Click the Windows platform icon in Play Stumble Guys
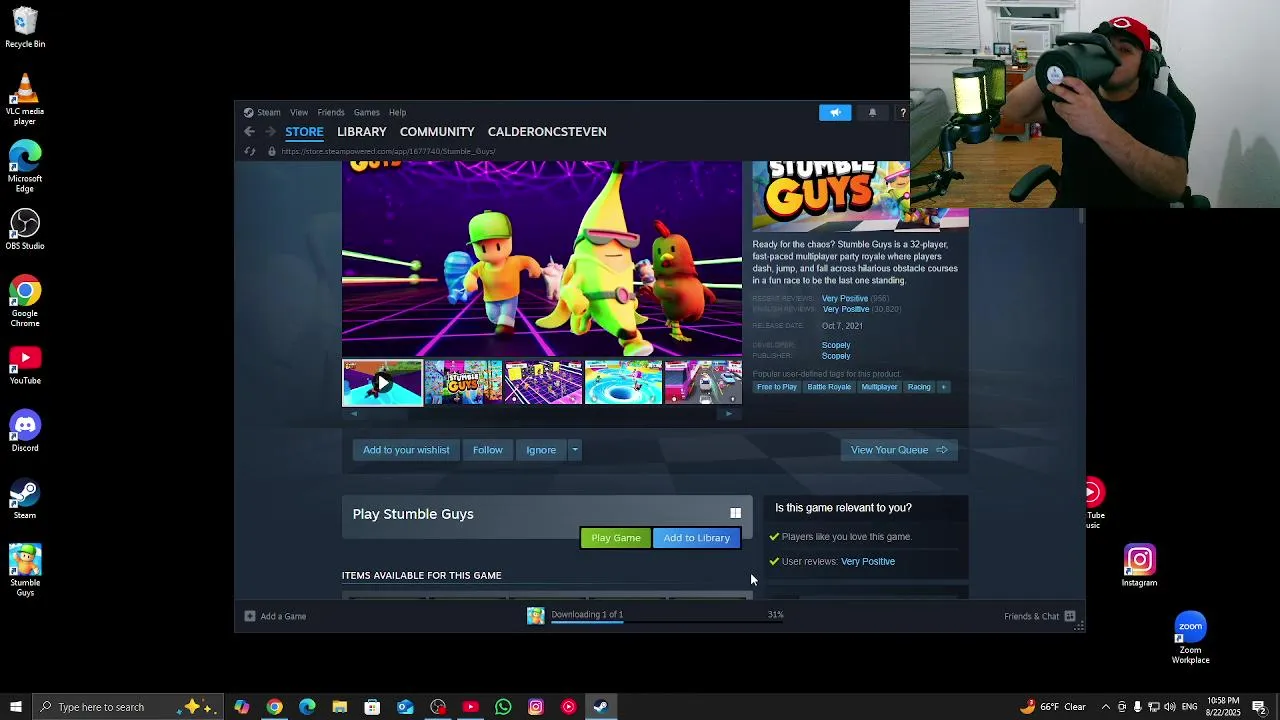Viewport: 1280px width, 720px height. pyautogui.click(x=735, y=513)
